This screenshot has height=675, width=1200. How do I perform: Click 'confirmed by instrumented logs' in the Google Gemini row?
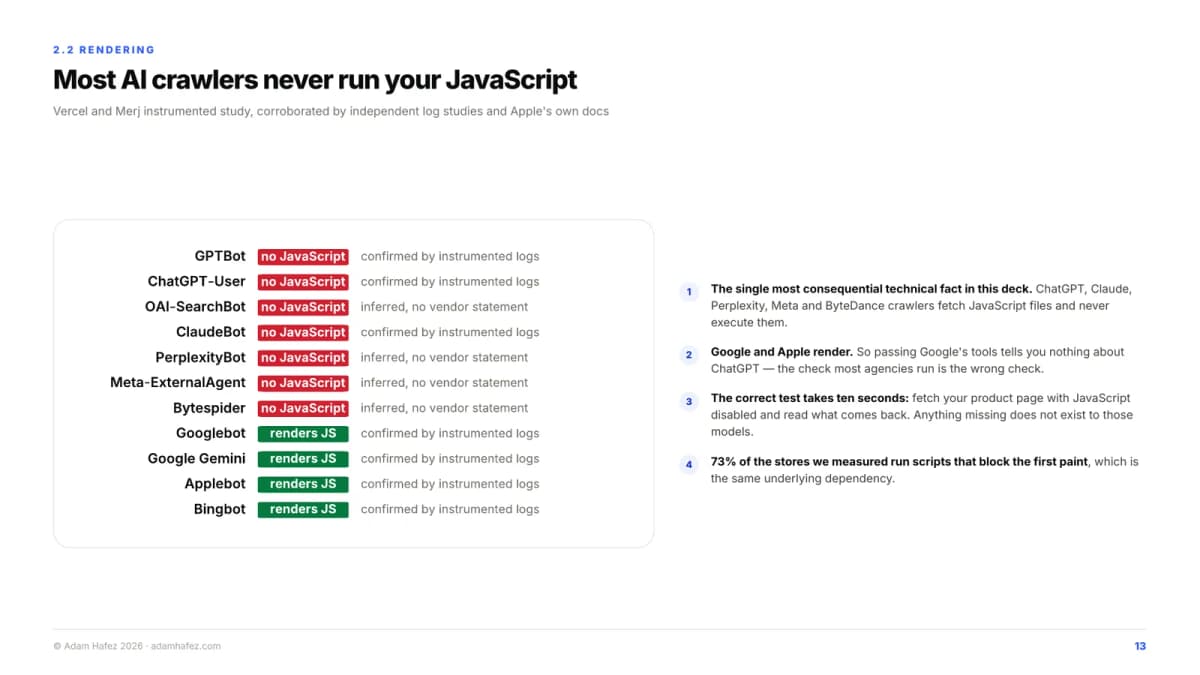(x=450, y=459)
